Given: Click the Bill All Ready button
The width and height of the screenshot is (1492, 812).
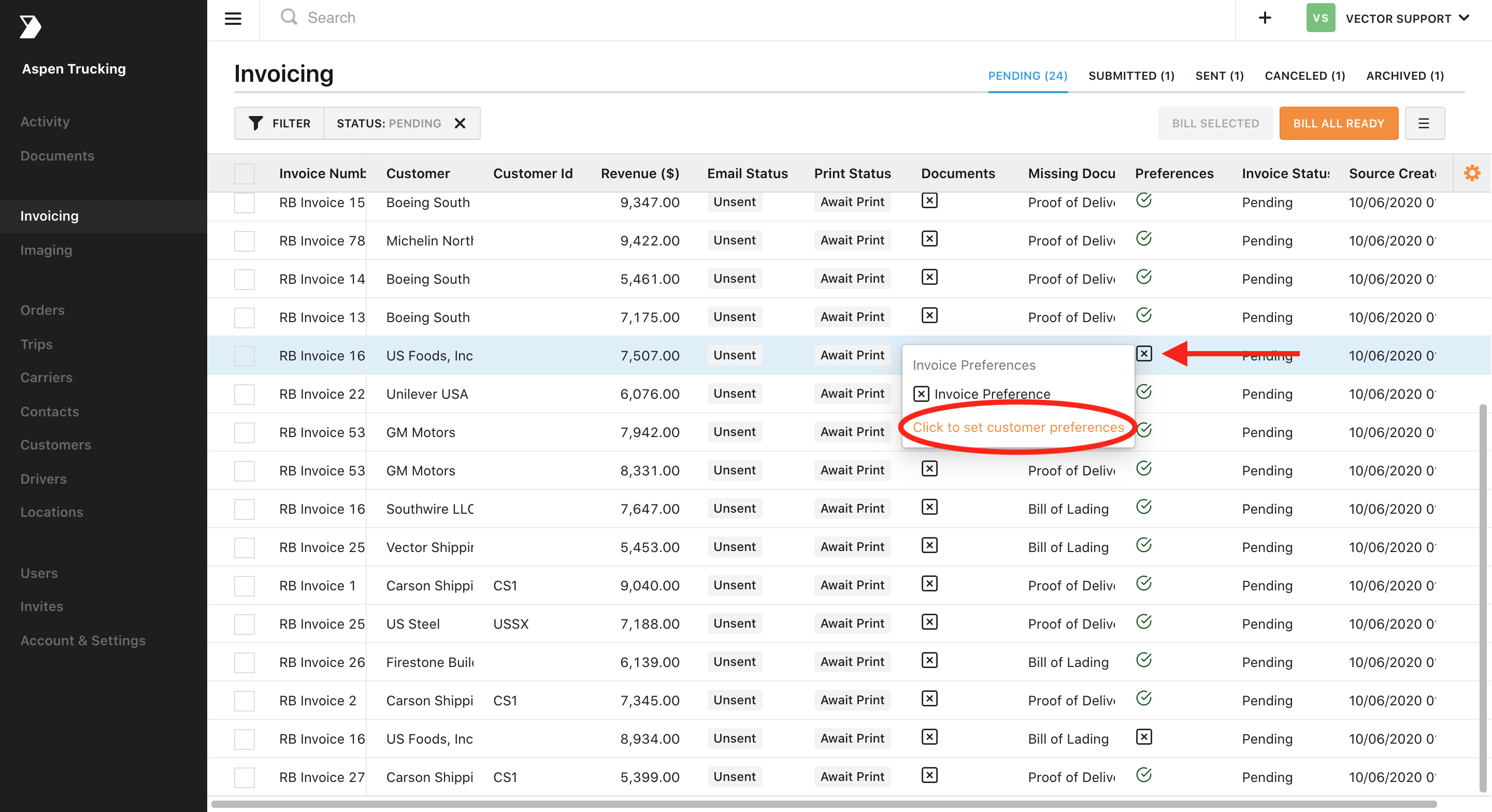Looking at the screenshot, I should [1339, 123].
